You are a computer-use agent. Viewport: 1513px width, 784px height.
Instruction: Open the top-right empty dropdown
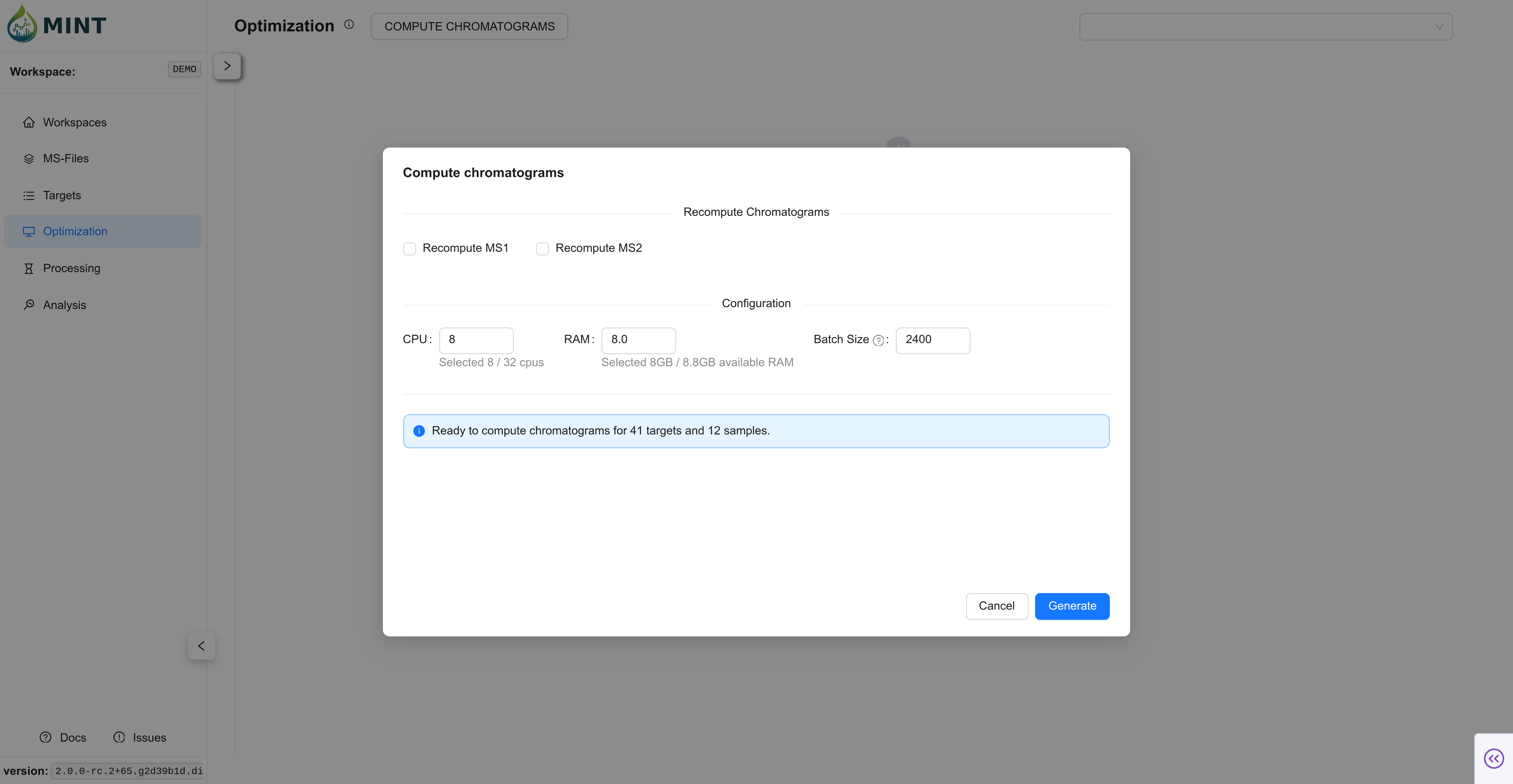(x=1266, y=27)
